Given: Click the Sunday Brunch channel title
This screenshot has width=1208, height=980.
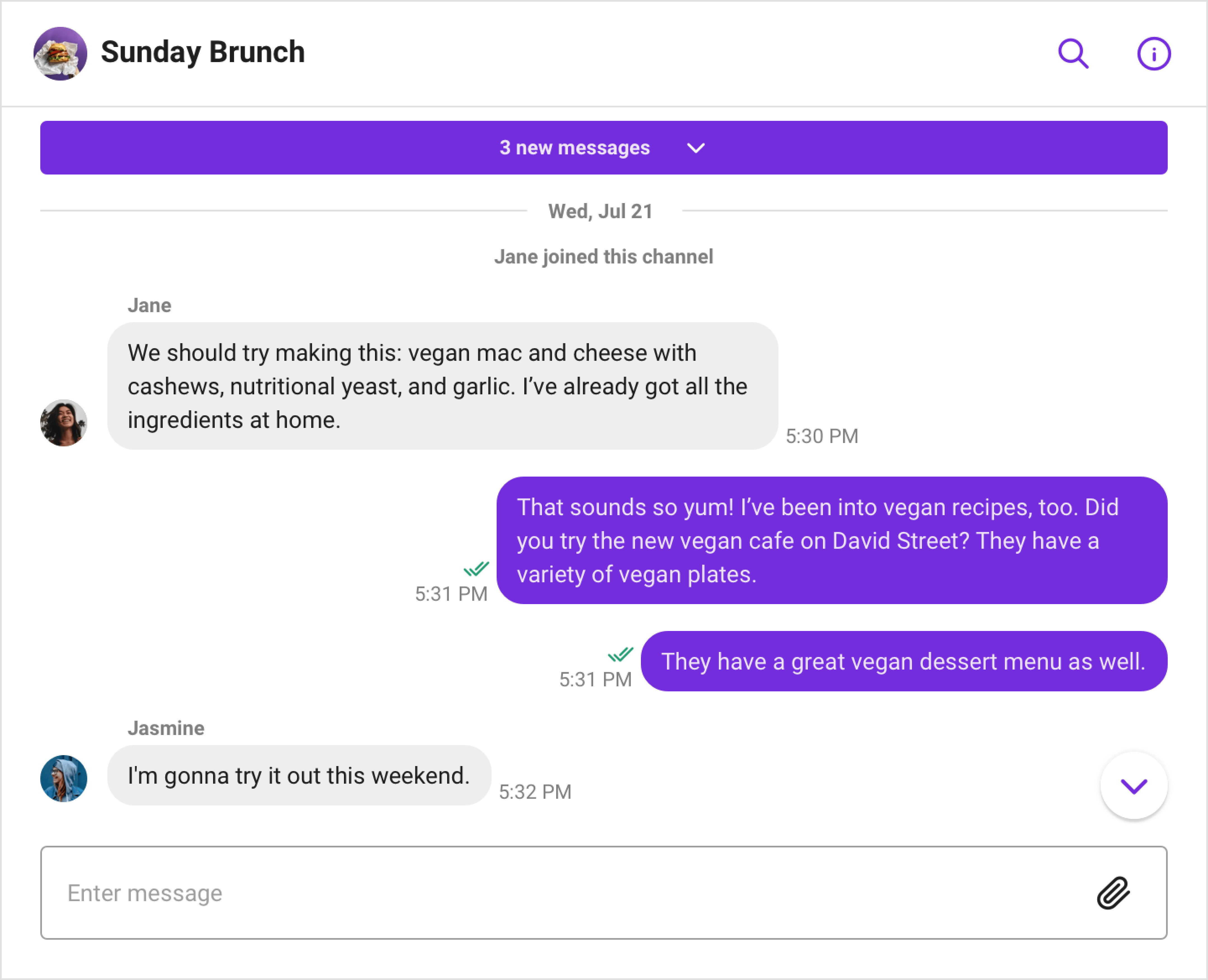Looking at the screenshot, I should (203, 53).
